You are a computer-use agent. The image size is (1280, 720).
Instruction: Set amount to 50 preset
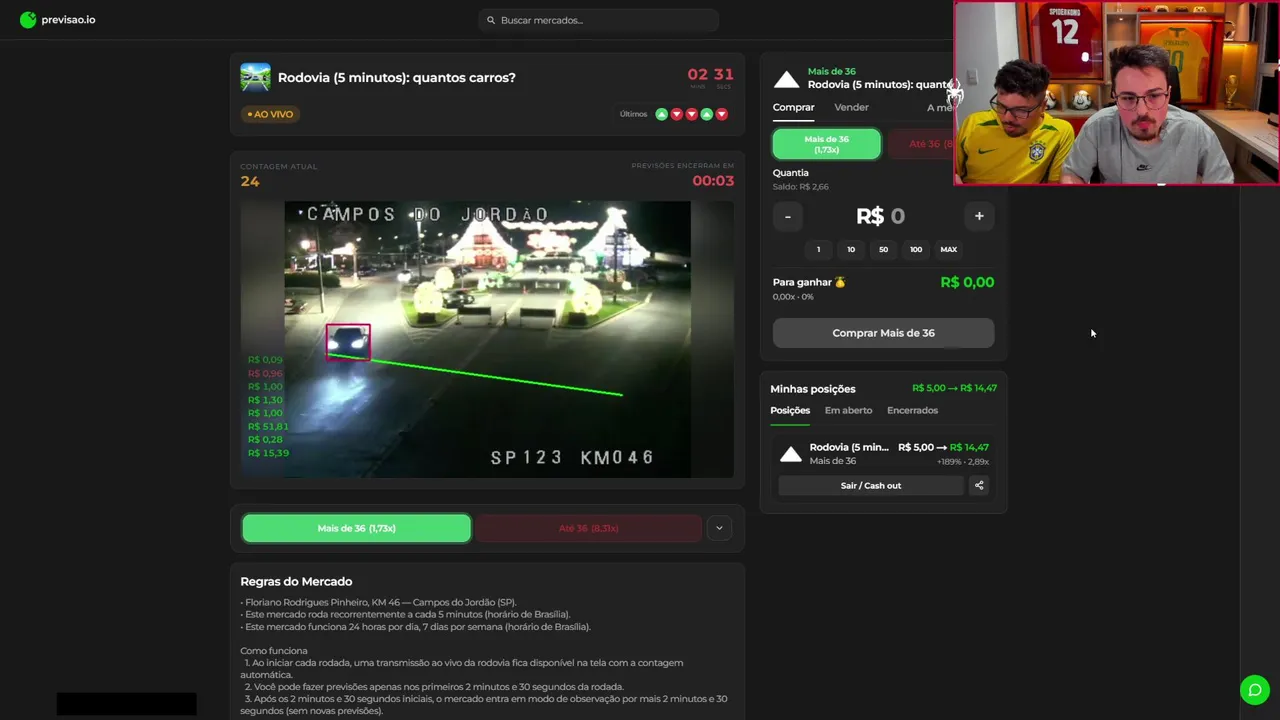coord(883,249)
